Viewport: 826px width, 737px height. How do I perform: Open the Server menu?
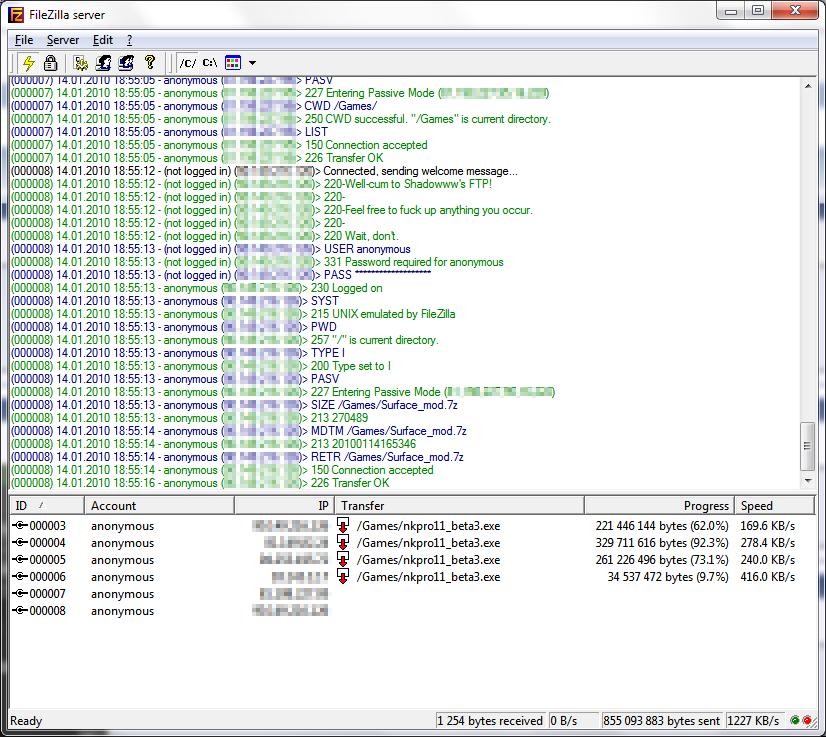[x=63, y=40]
